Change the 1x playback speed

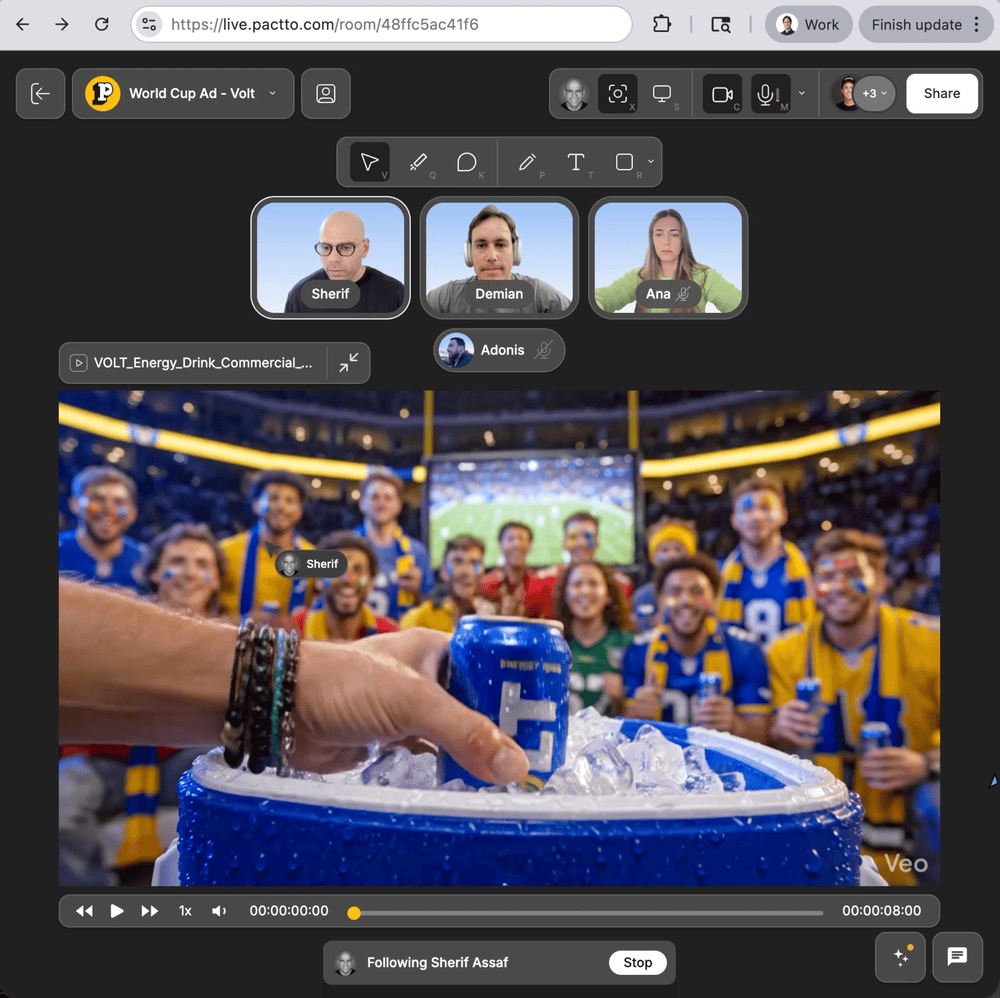(185, 911)
